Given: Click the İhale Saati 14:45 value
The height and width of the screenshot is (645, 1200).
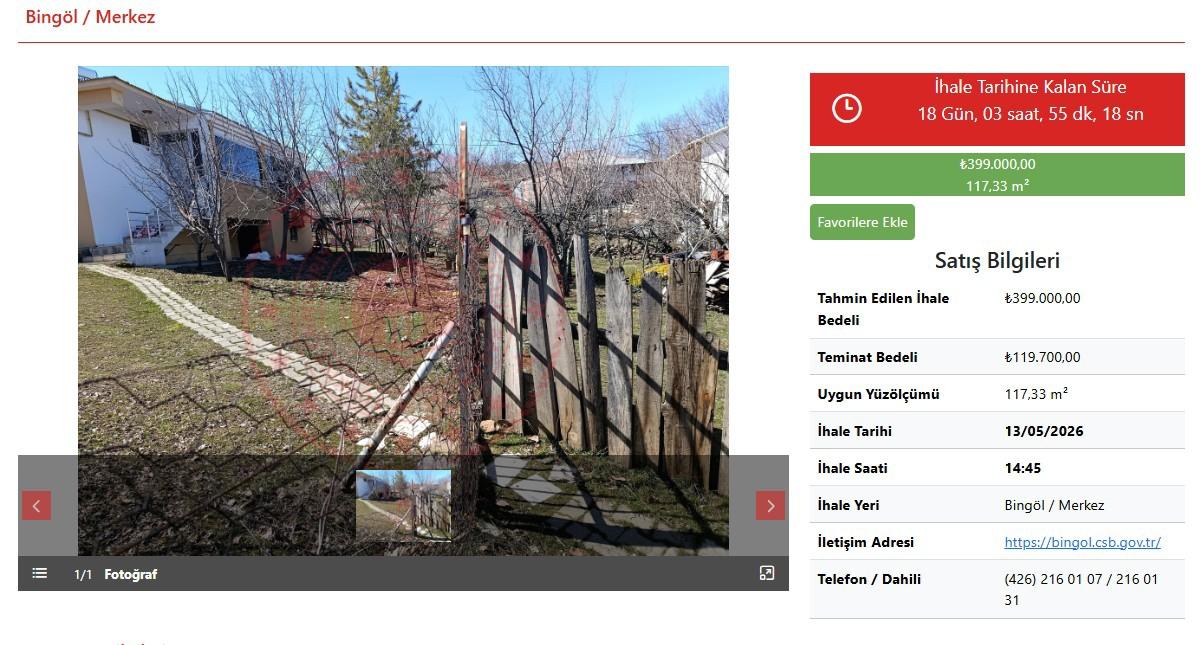Looking at the screenshot, I should click(1021, 468).
